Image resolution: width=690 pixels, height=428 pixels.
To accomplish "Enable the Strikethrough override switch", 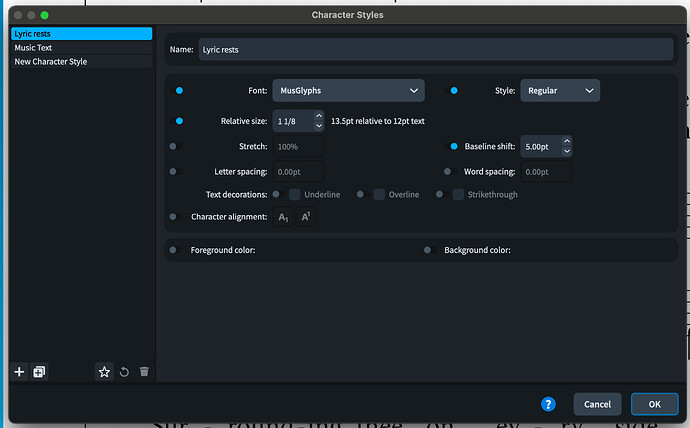I will pyautogui.click(x=442, y=194).
